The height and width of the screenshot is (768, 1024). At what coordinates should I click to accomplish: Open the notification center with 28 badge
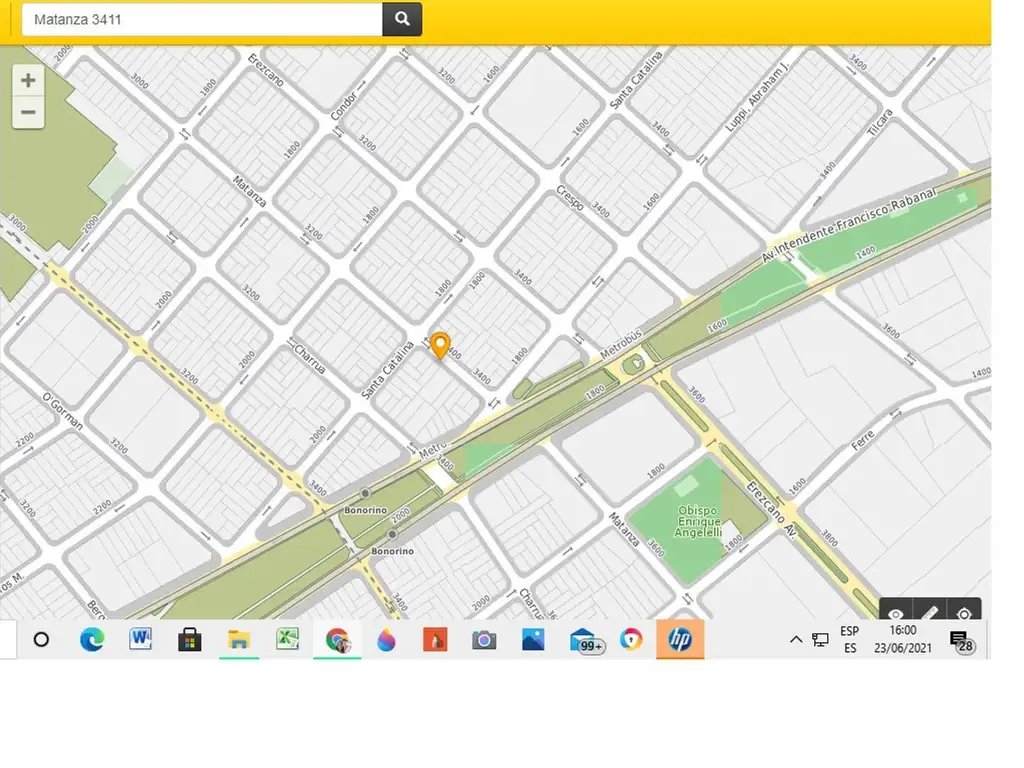960,641
